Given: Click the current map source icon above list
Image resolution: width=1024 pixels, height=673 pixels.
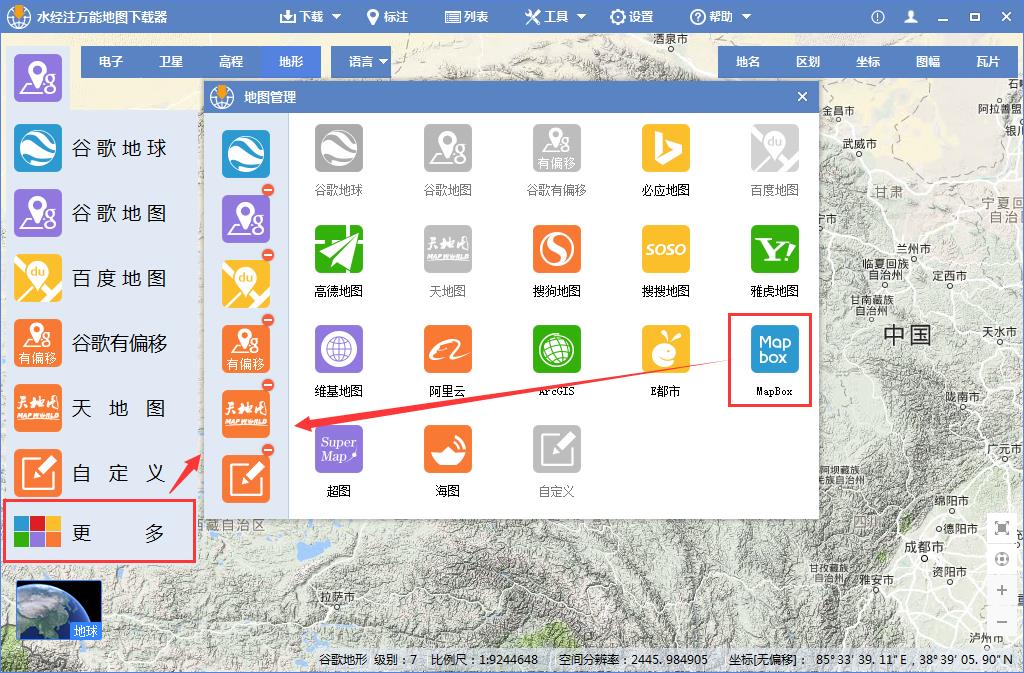Looking at the screenshot, I should pos(38,78).
